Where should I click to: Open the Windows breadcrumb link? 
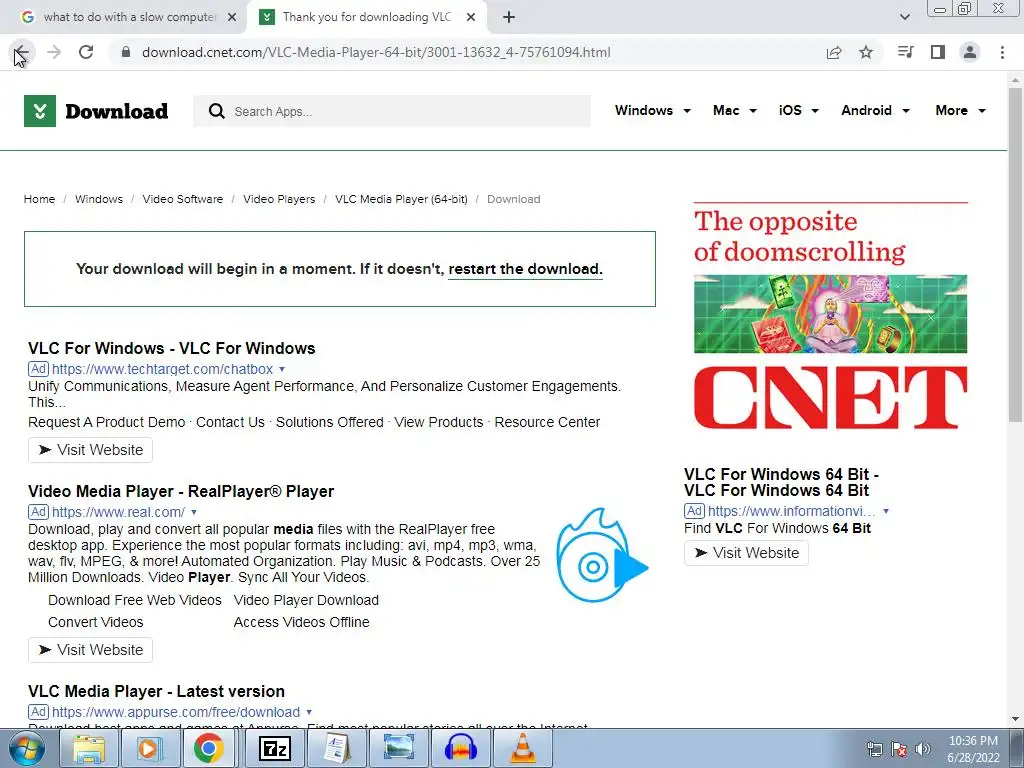tap(99, 199)
